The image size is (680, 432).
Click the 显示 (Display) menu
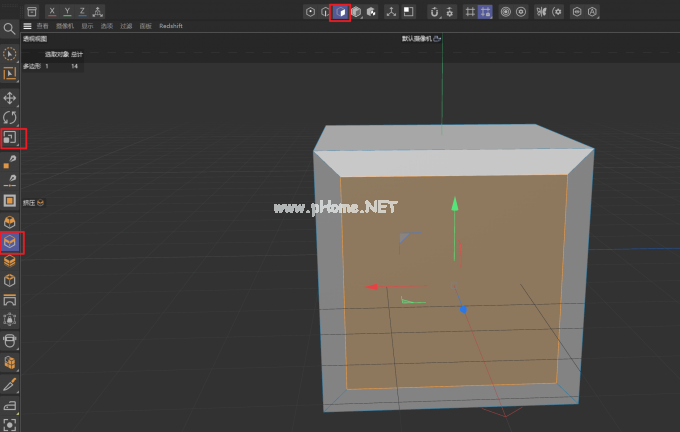86,25
